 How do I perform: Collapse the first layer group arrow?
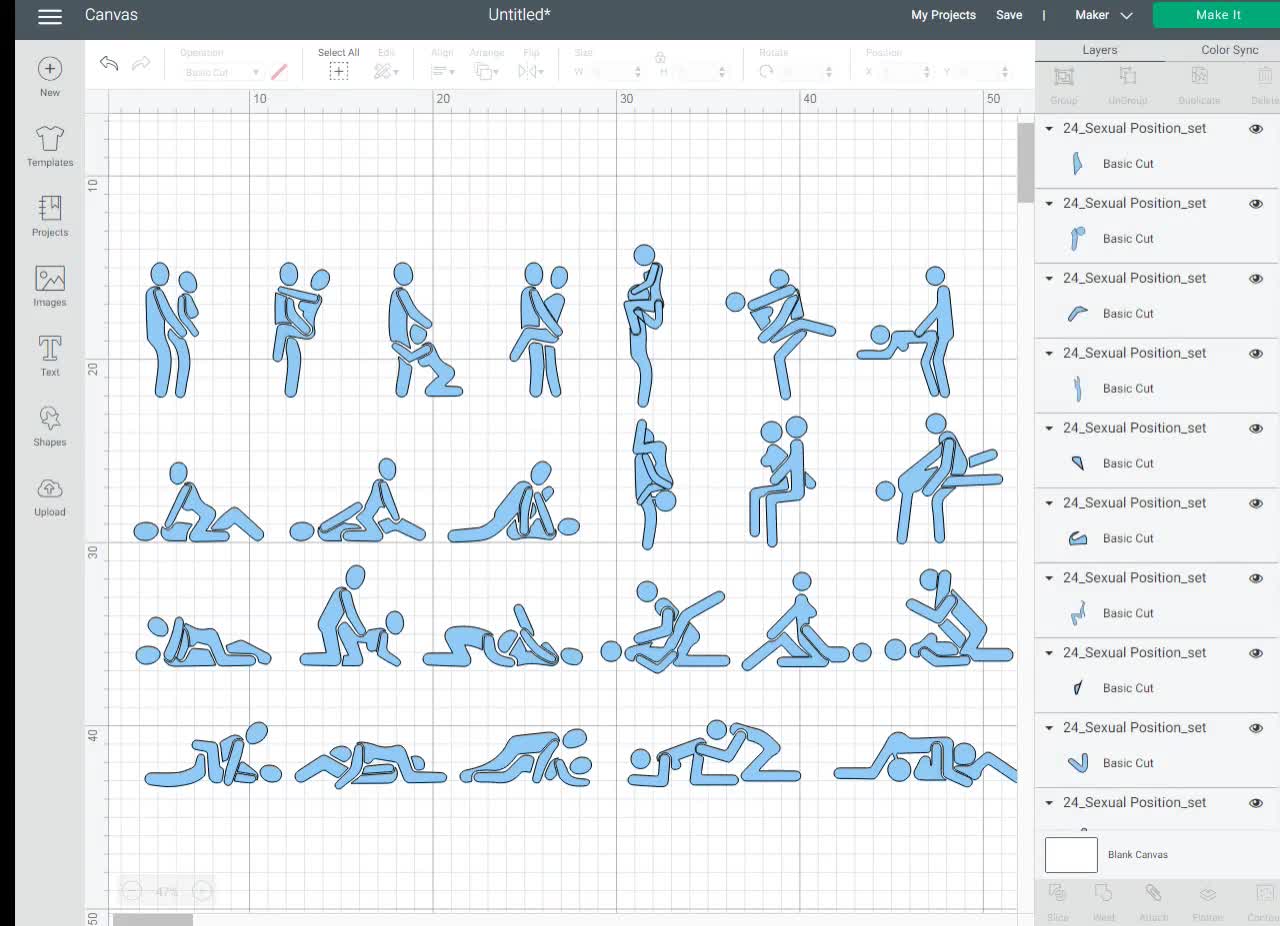pos(1049,128)
